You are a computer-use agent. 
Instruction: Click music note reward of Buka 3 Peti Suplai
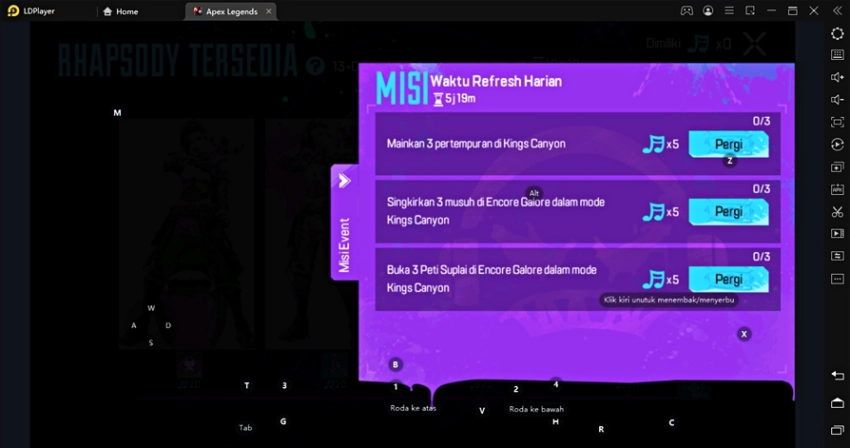pos(653,280)
